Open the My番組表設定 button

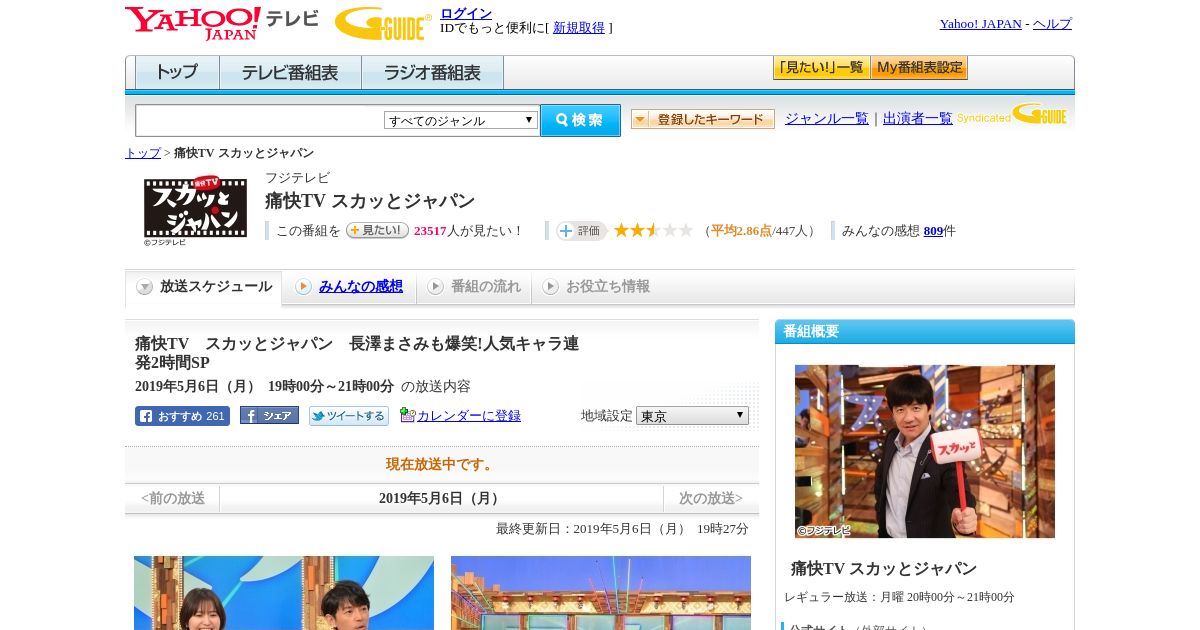[x=919, y=68]
